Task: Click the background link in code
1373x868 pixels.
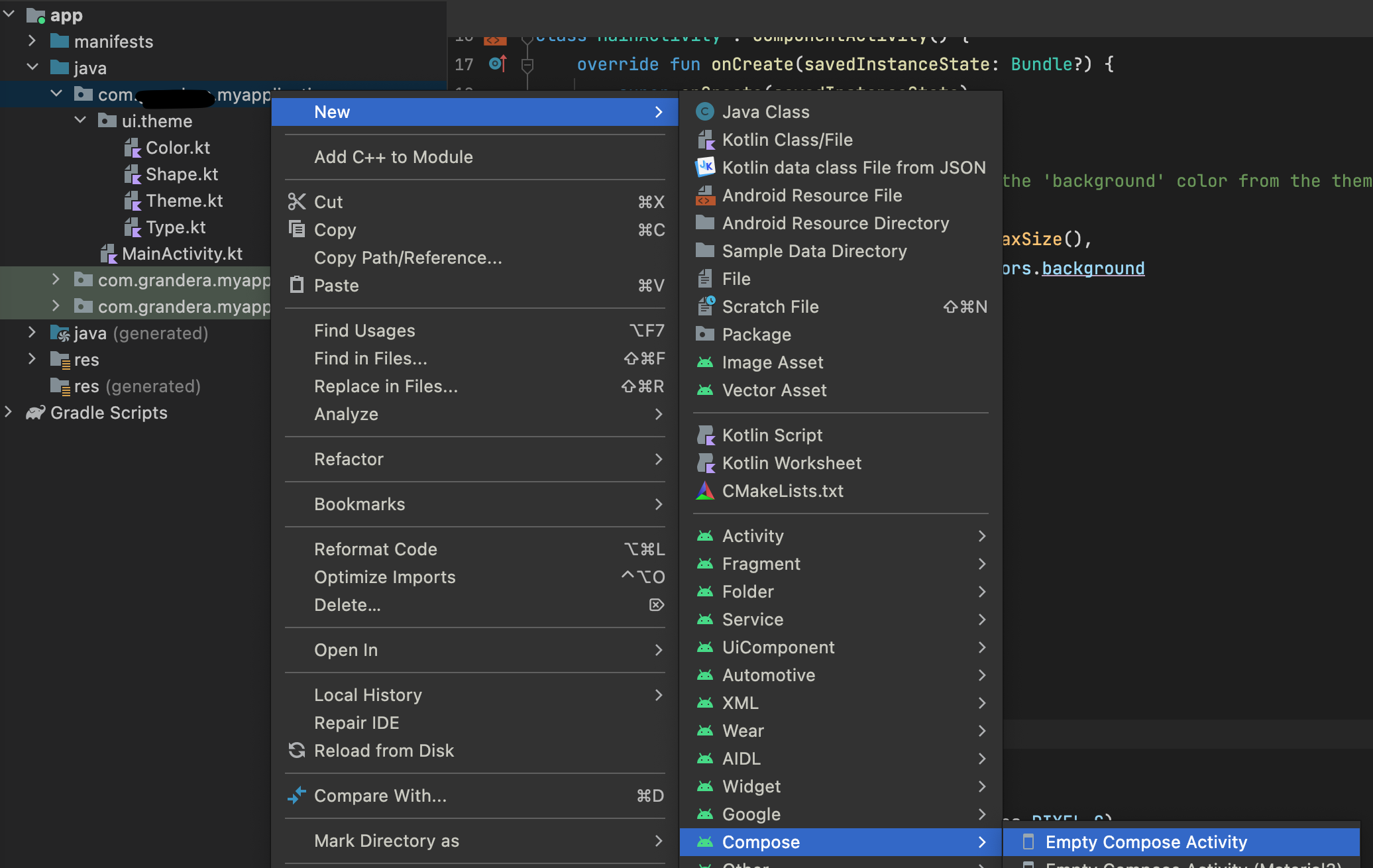Action: tap(1093, 268)
